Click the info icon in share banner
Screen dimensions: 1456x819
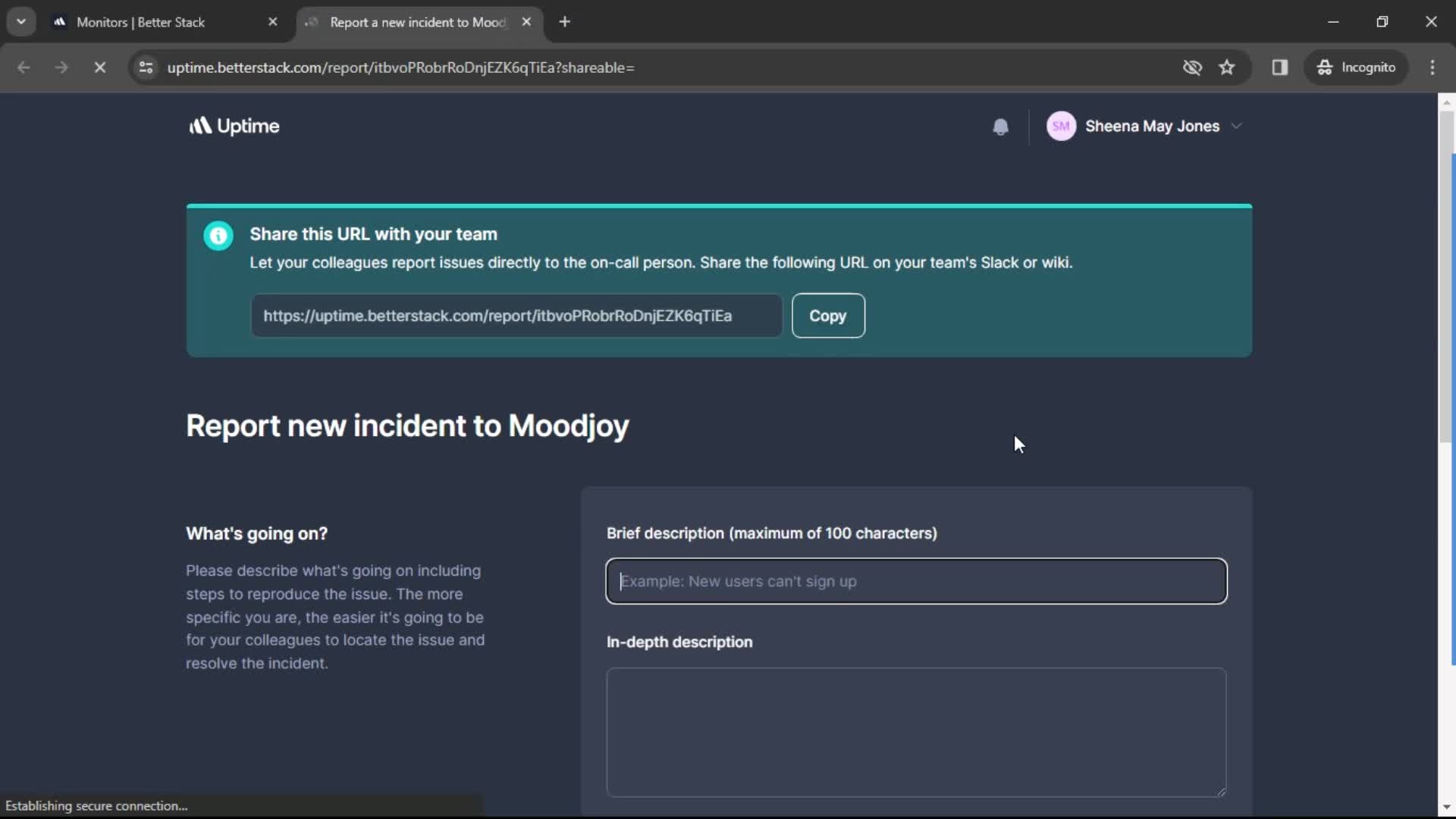point(218,236)
